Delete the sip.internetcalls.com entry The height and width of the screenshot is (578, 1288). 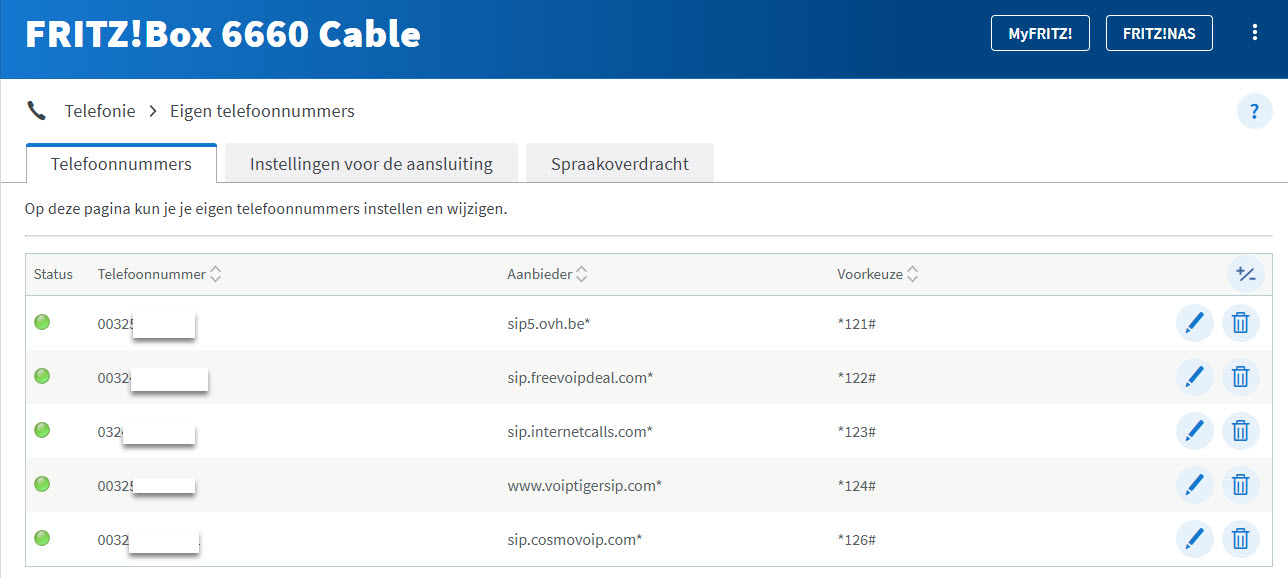click(1240, 431)
